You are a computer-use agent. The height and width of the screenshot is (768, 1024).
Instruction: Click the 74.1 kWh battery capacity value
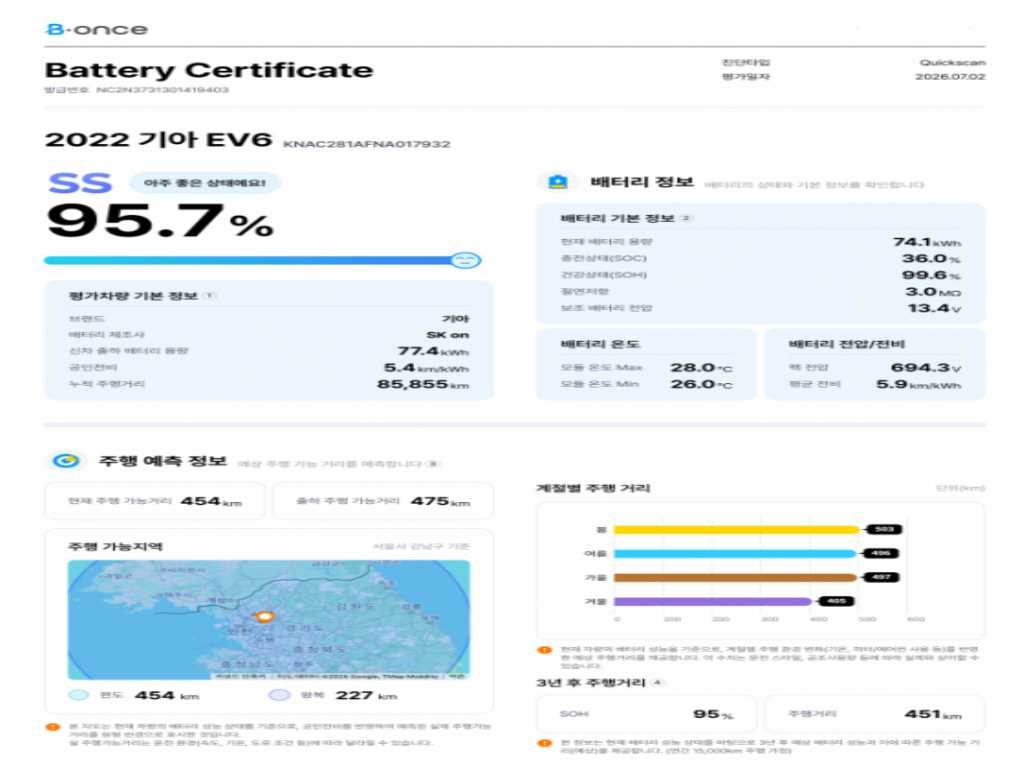point(927,242)
